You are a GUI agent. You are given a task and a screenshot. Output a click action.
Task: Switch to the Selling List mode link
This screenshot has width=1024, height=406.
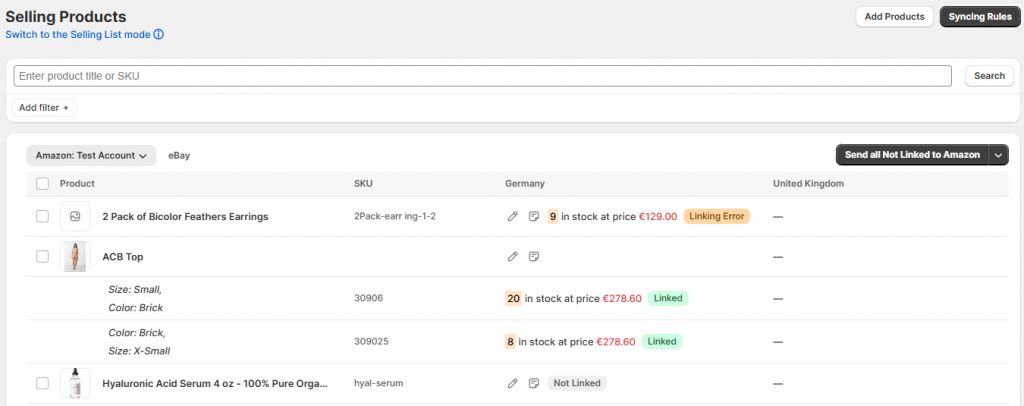click(x=77, y=34)
